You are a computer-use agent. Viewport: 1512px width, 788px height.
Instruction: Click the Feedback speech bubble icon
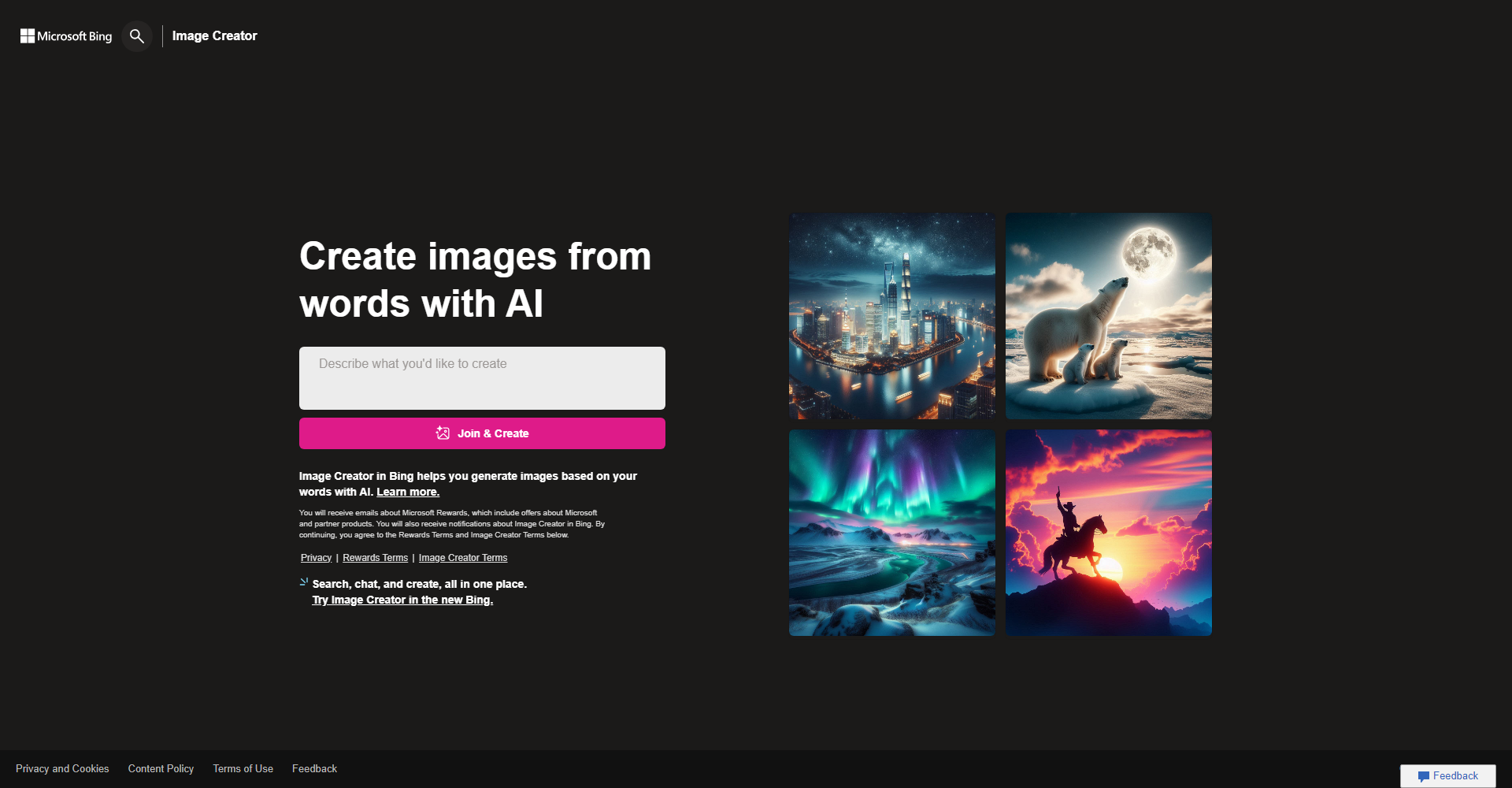1425,775
